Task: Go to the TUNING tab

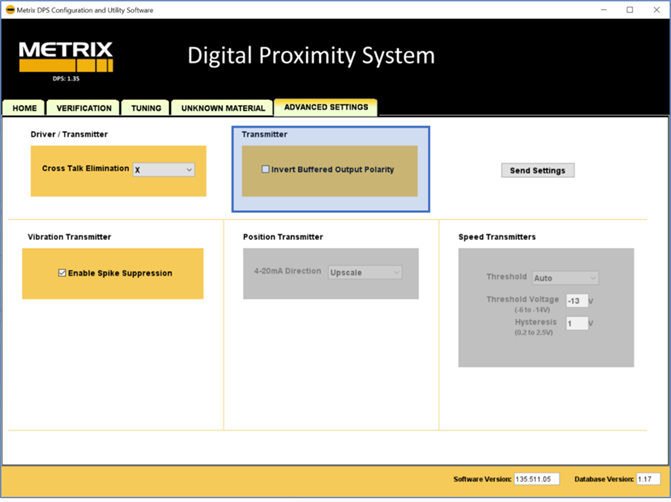Action: click(146, 108)
